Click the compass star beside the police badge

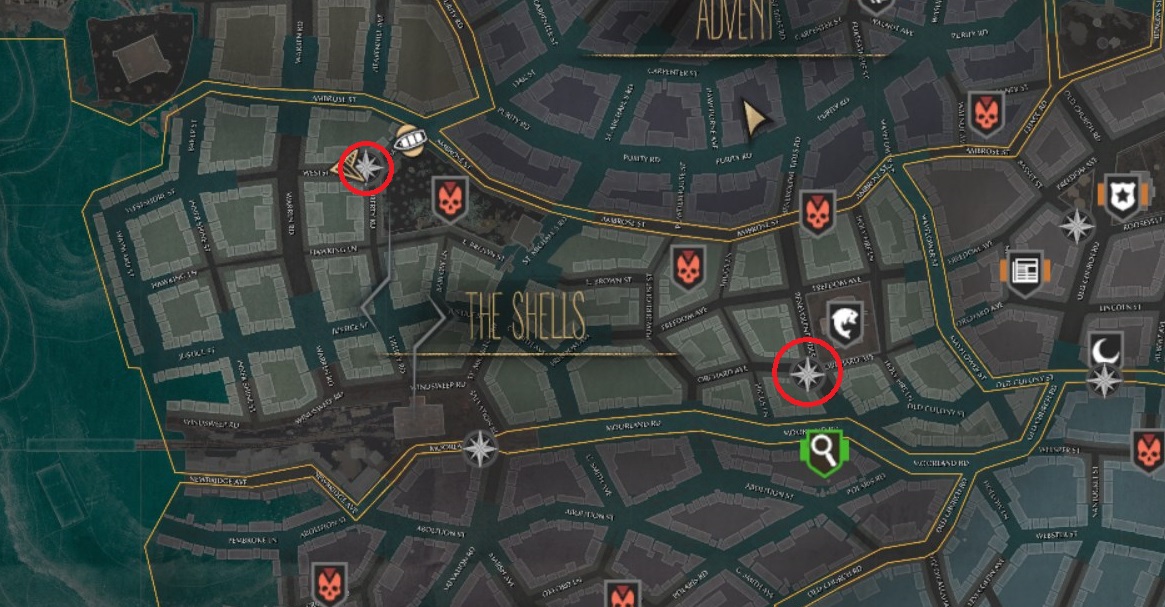click(x=1077, y=227)
